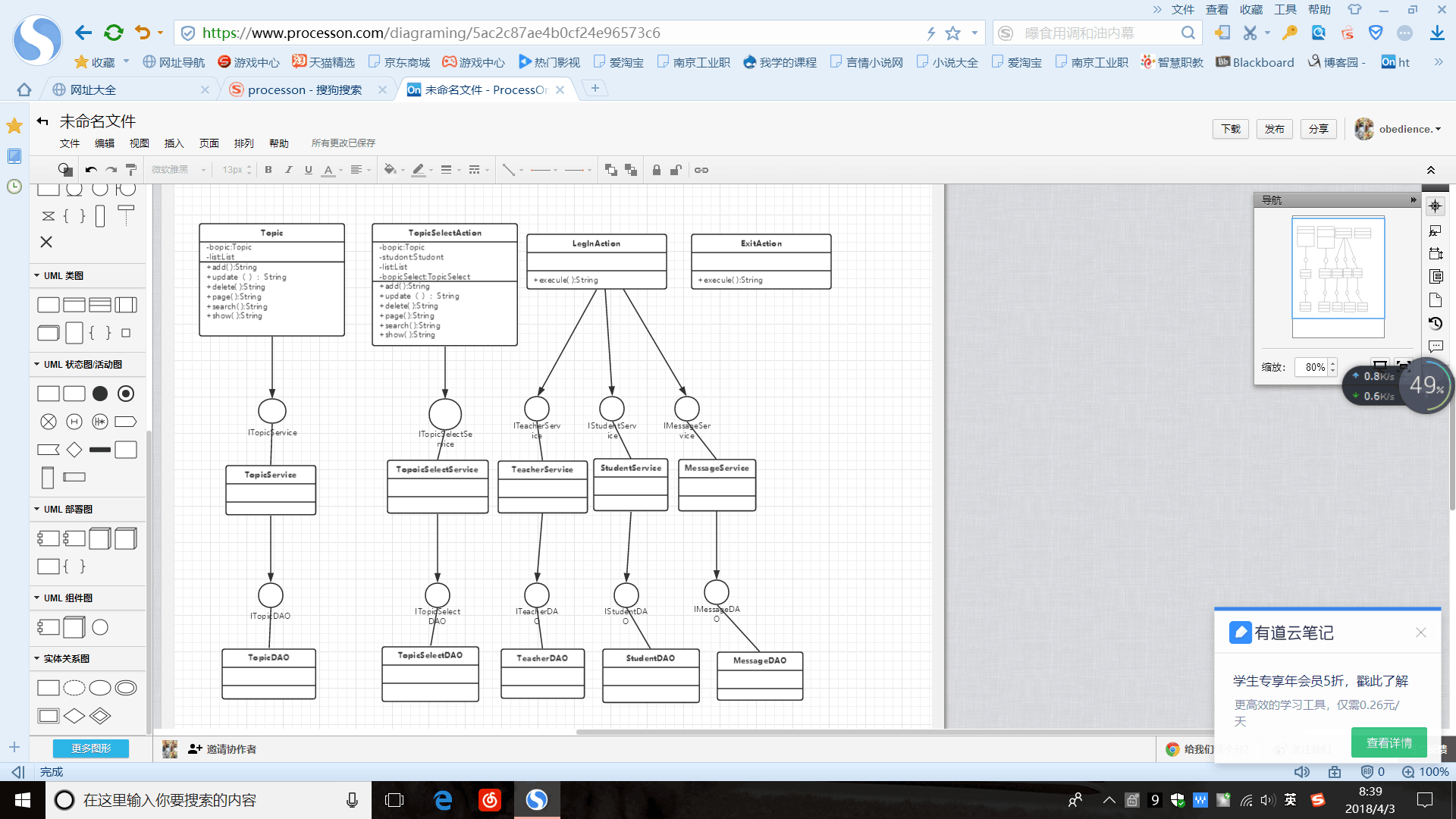Collapse the UML 组件图 section
This screenshot has width=1456, height=819.
[x=64, y=598]
